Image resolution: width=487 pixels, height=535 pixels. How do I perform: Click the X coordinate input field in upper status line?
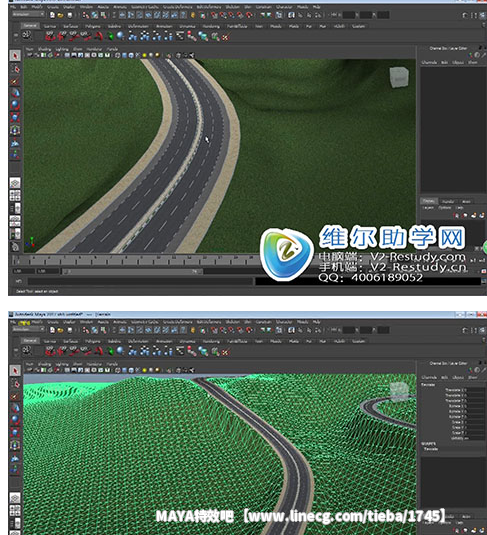point(349,15)
